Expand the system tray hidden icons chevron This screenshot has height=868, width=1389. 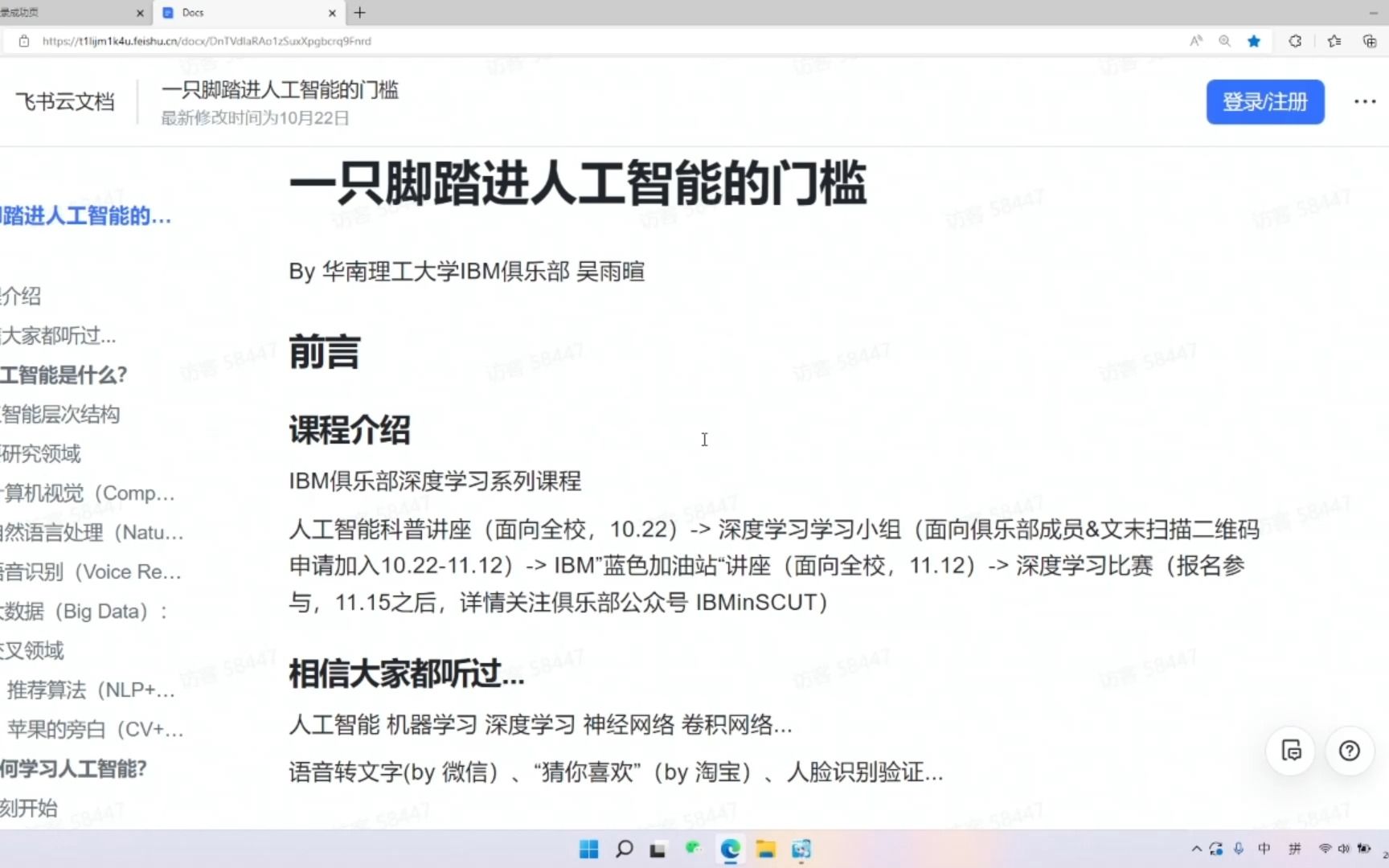click(1197, 849)
